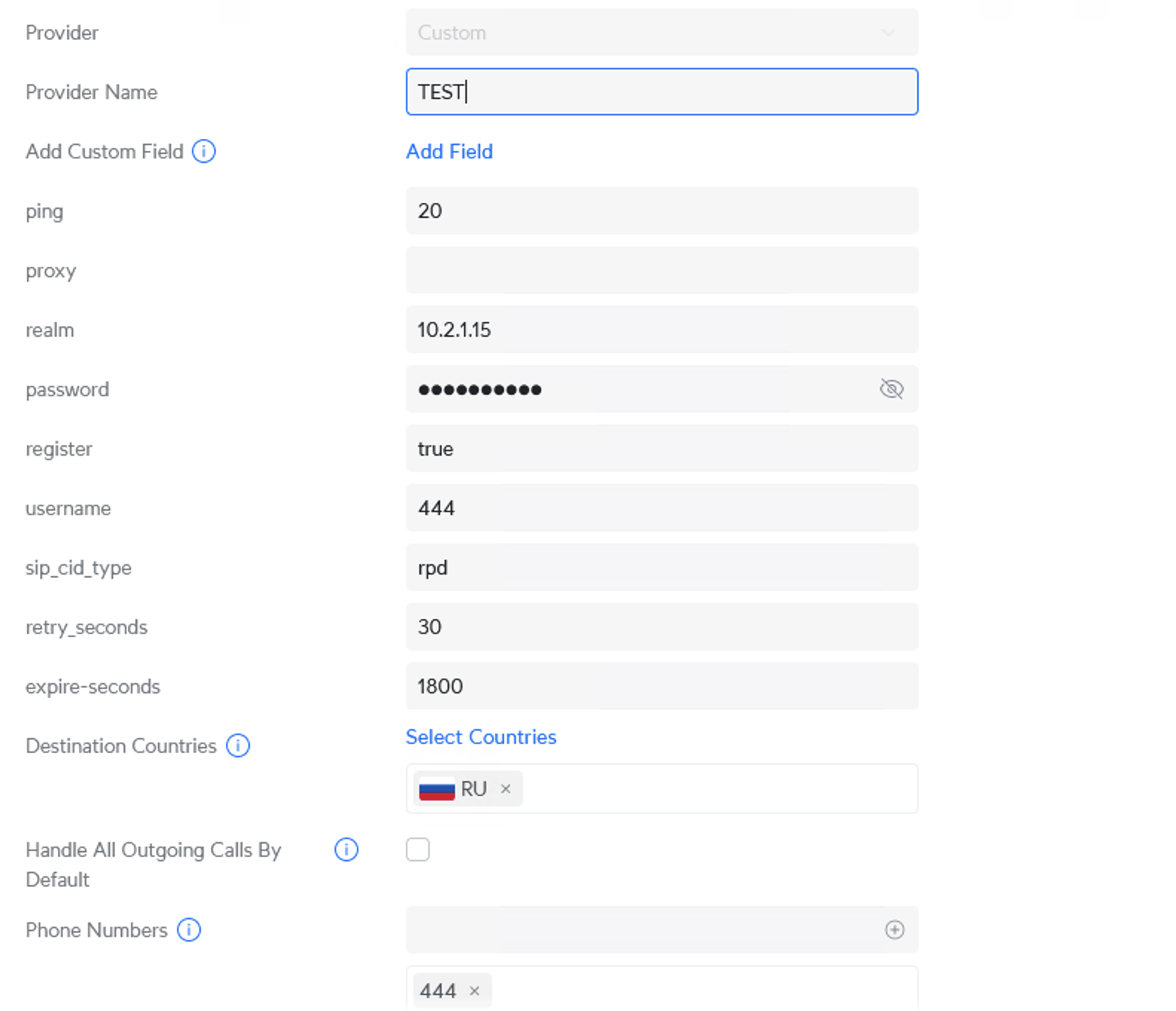Click the Add Field link
Screen dimensions: 1176x1011
click(449, 152)
